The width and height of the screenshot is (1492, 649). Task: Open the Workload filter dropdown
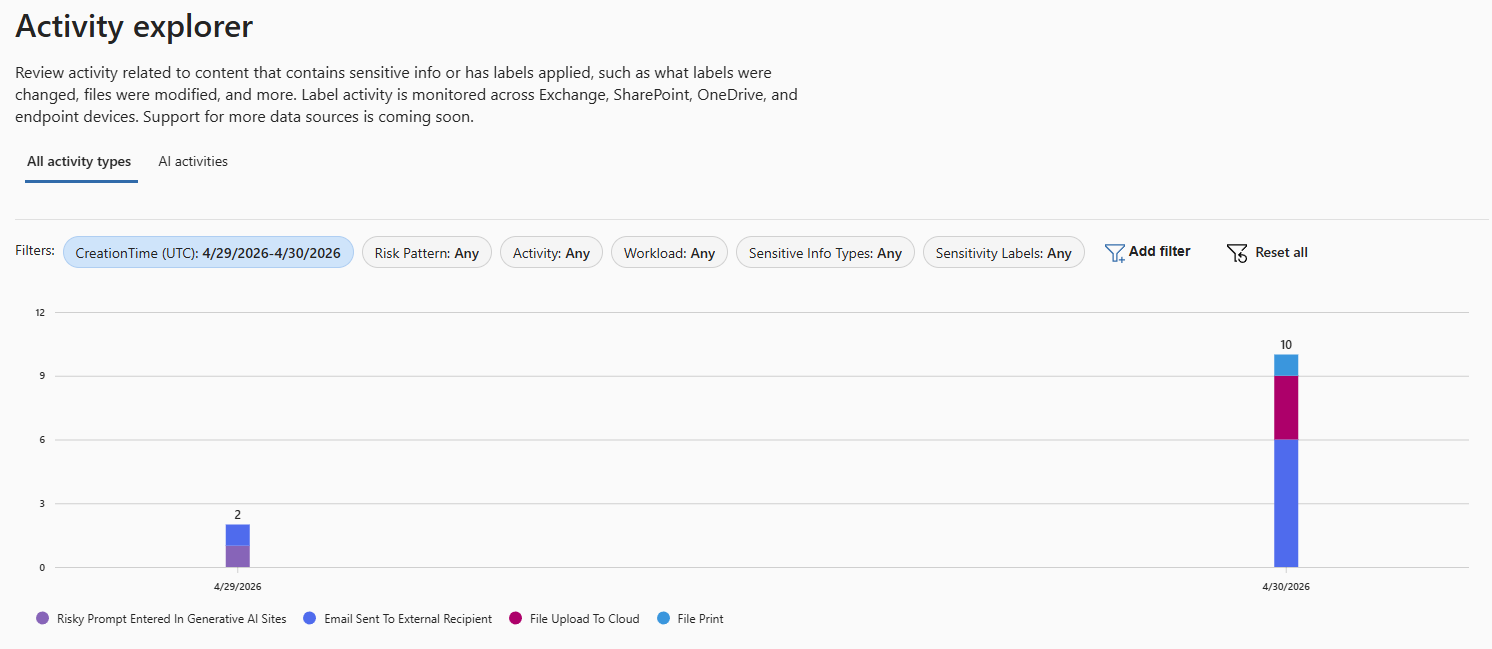(x=669, y=253)
